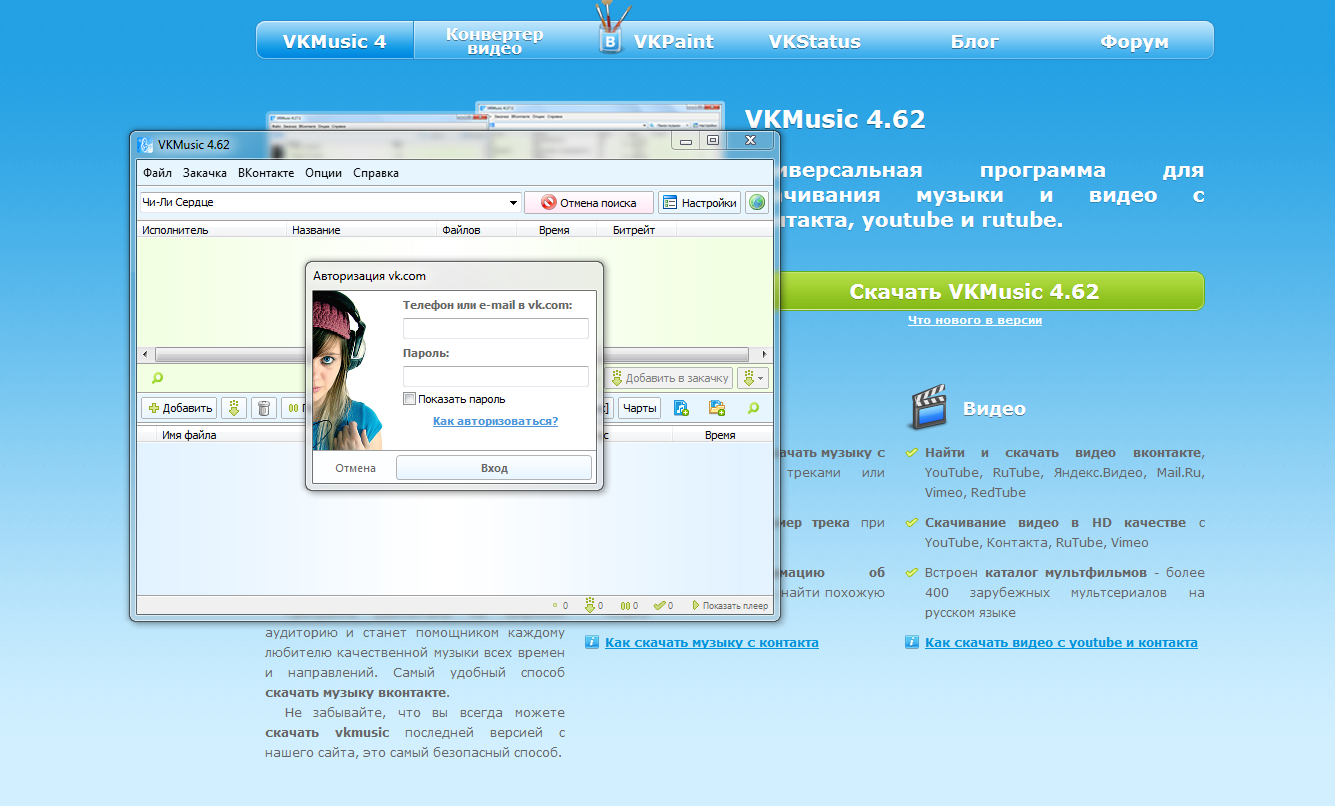Click the horizontal scrollbar track of results list
1335x806 pixels.
pos(455,354)
